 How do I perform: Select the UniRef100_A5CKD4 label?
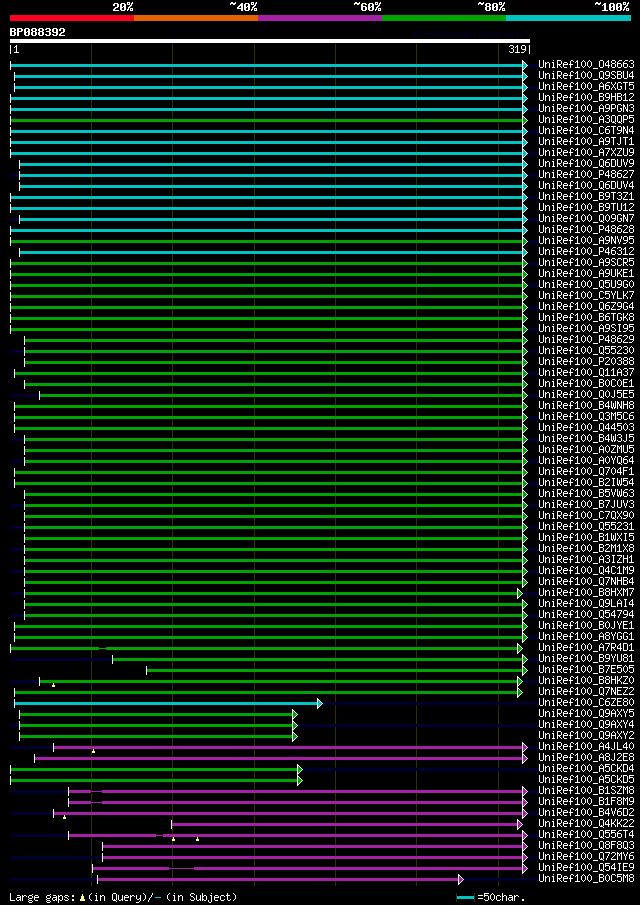[586, 769]
